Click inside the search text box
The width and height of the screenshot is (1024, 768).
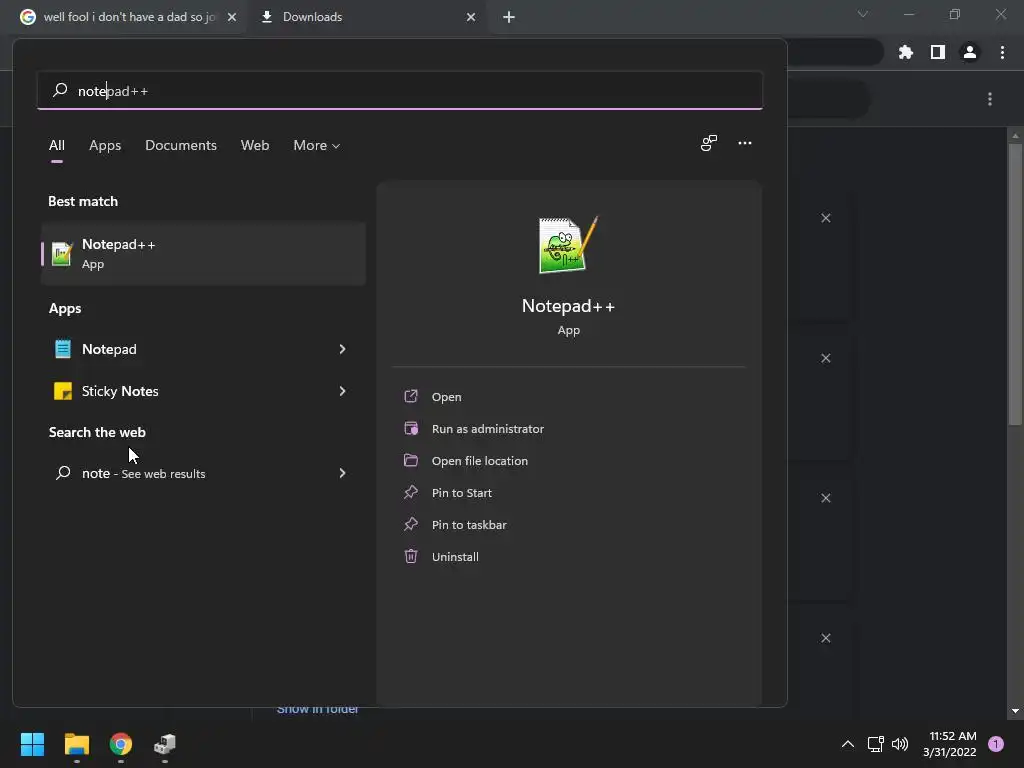point(400,91)
